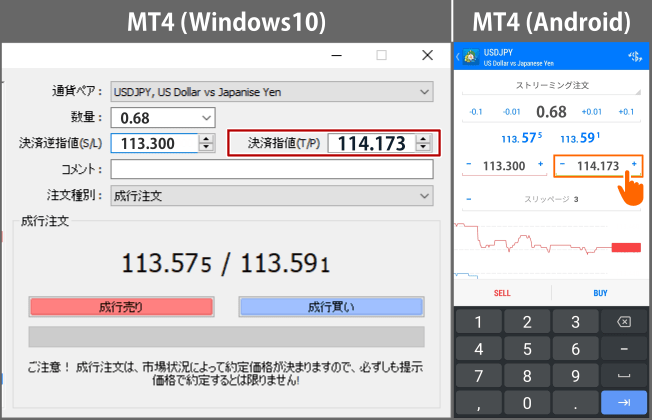
Task: Decrease take profit 114.173 with the down arrow
Action: tap(423, 147)
